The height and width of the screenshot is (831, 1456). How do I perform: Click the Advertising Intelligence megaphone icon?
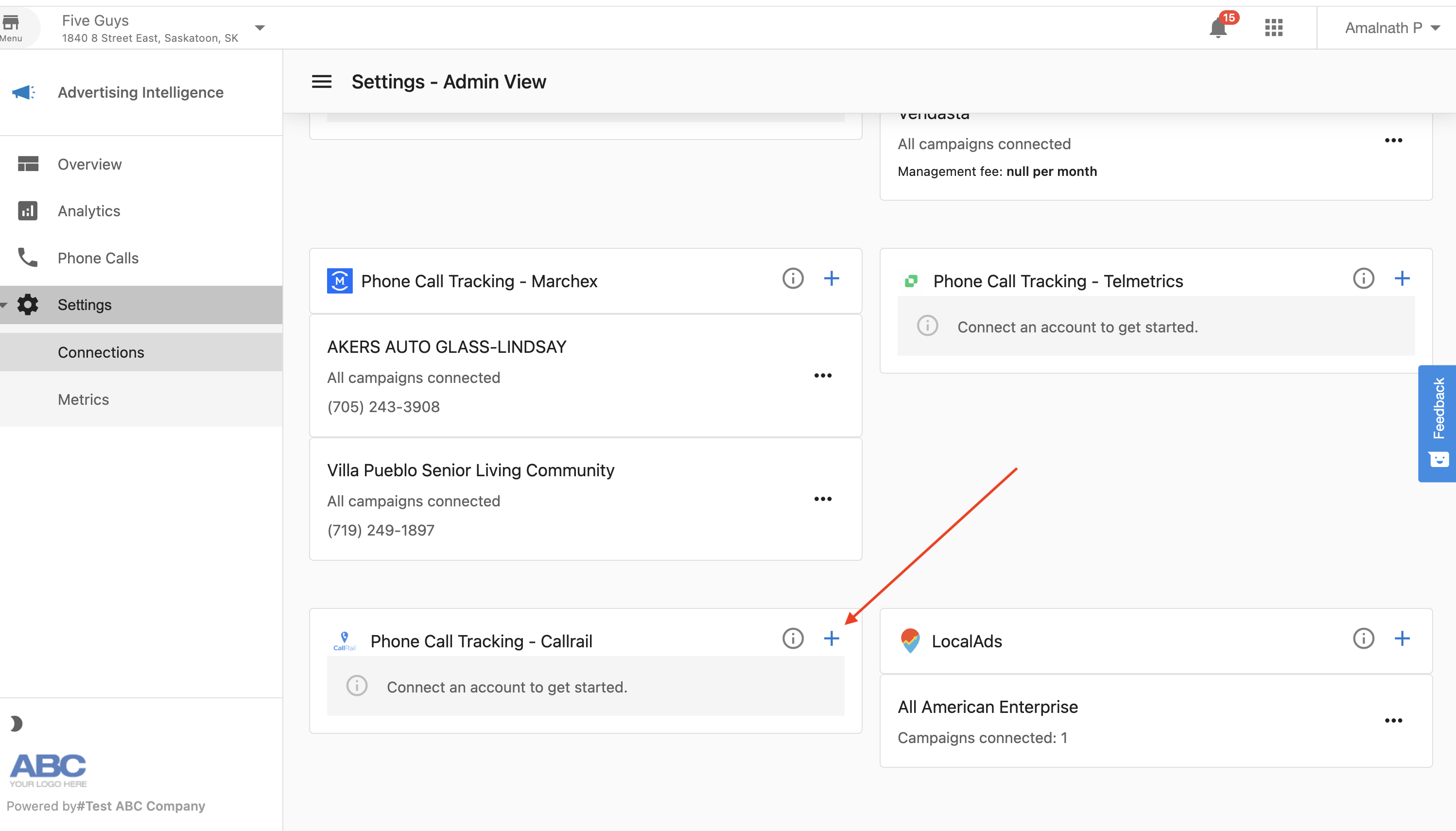coord(24,92)
